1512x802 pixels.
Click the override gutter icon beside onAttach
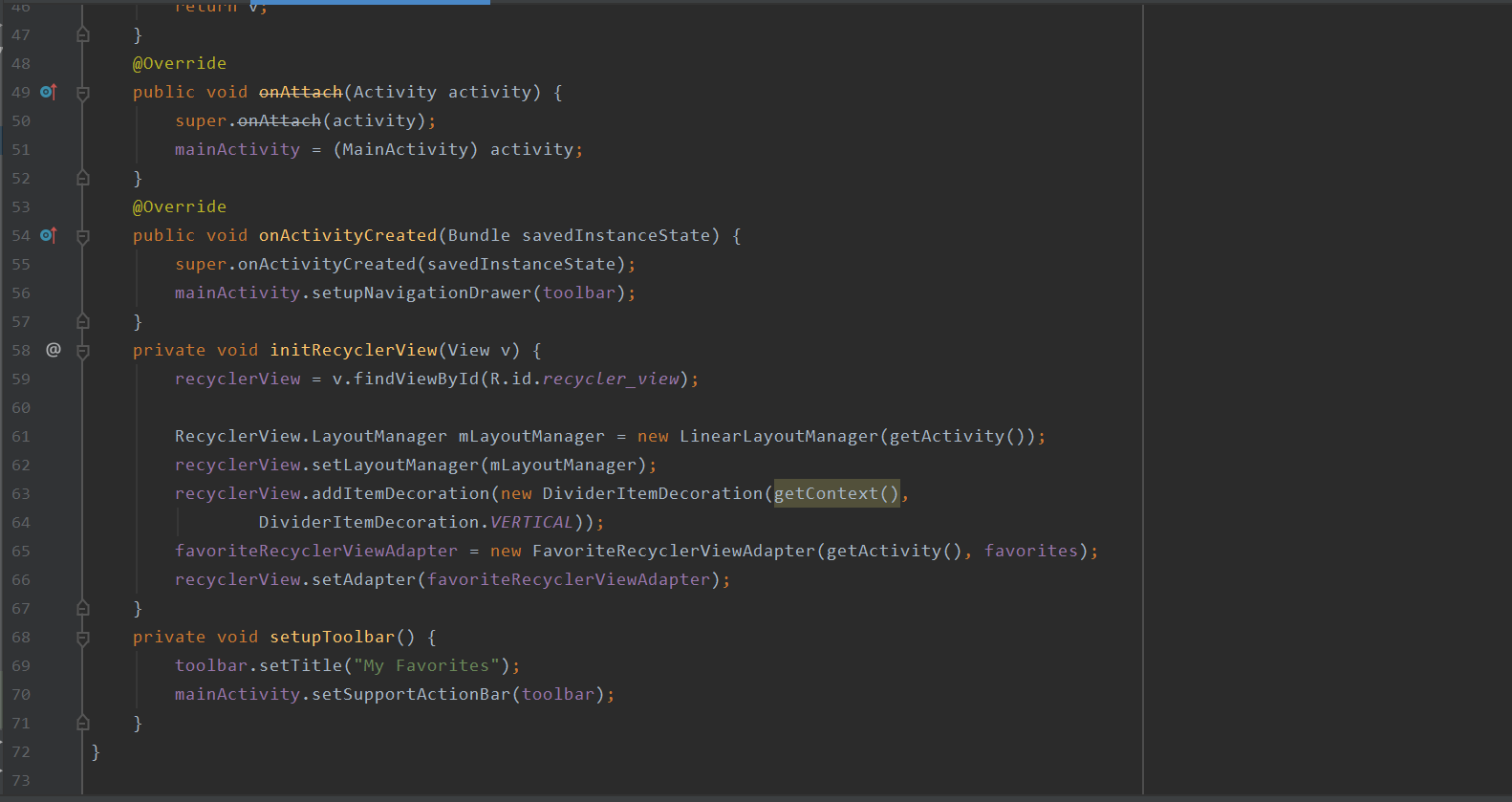point(49,92)
